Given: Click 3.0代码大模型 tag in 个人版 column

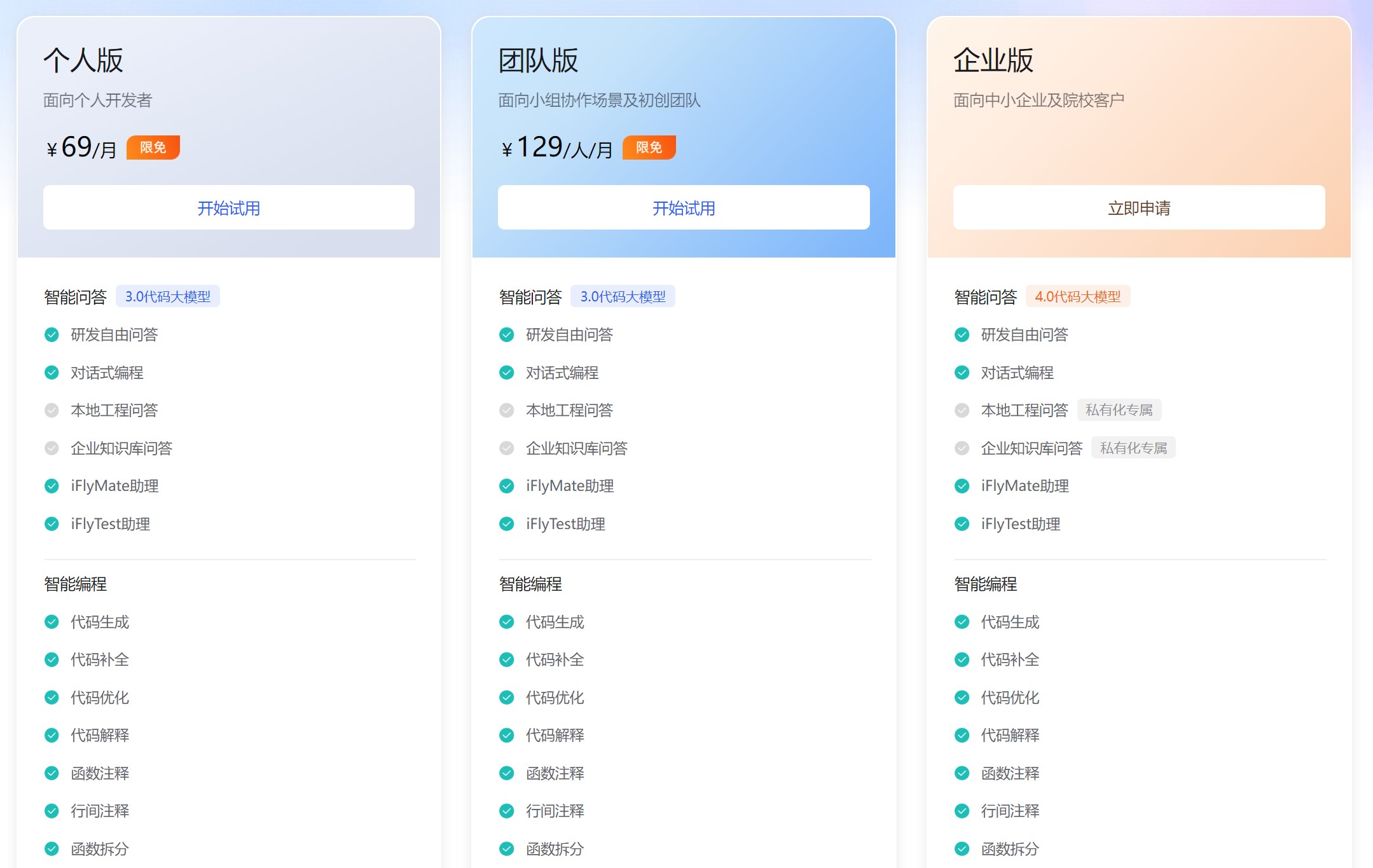Looking at the screenshot, I should (x=167, y=296).
